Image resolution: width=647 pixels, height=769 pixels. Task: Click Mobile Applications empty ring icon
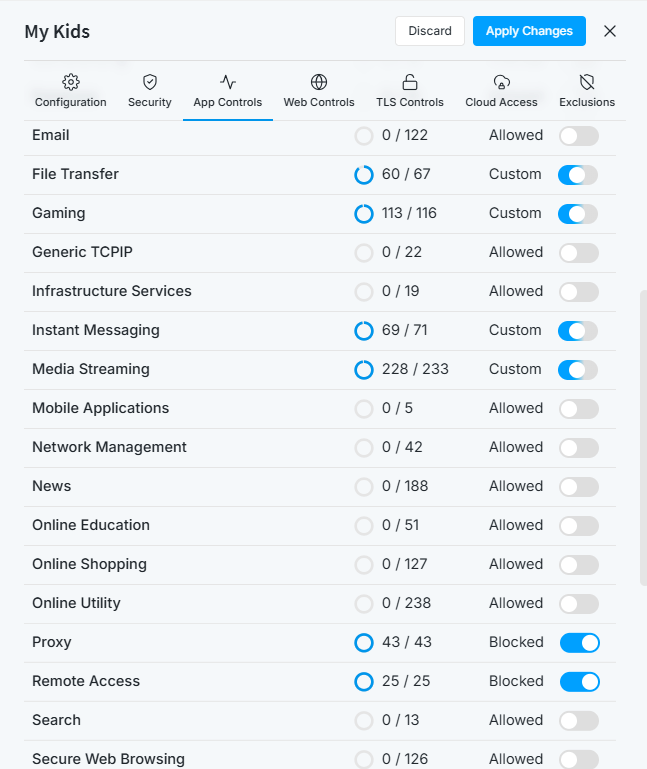coord(364,409)
